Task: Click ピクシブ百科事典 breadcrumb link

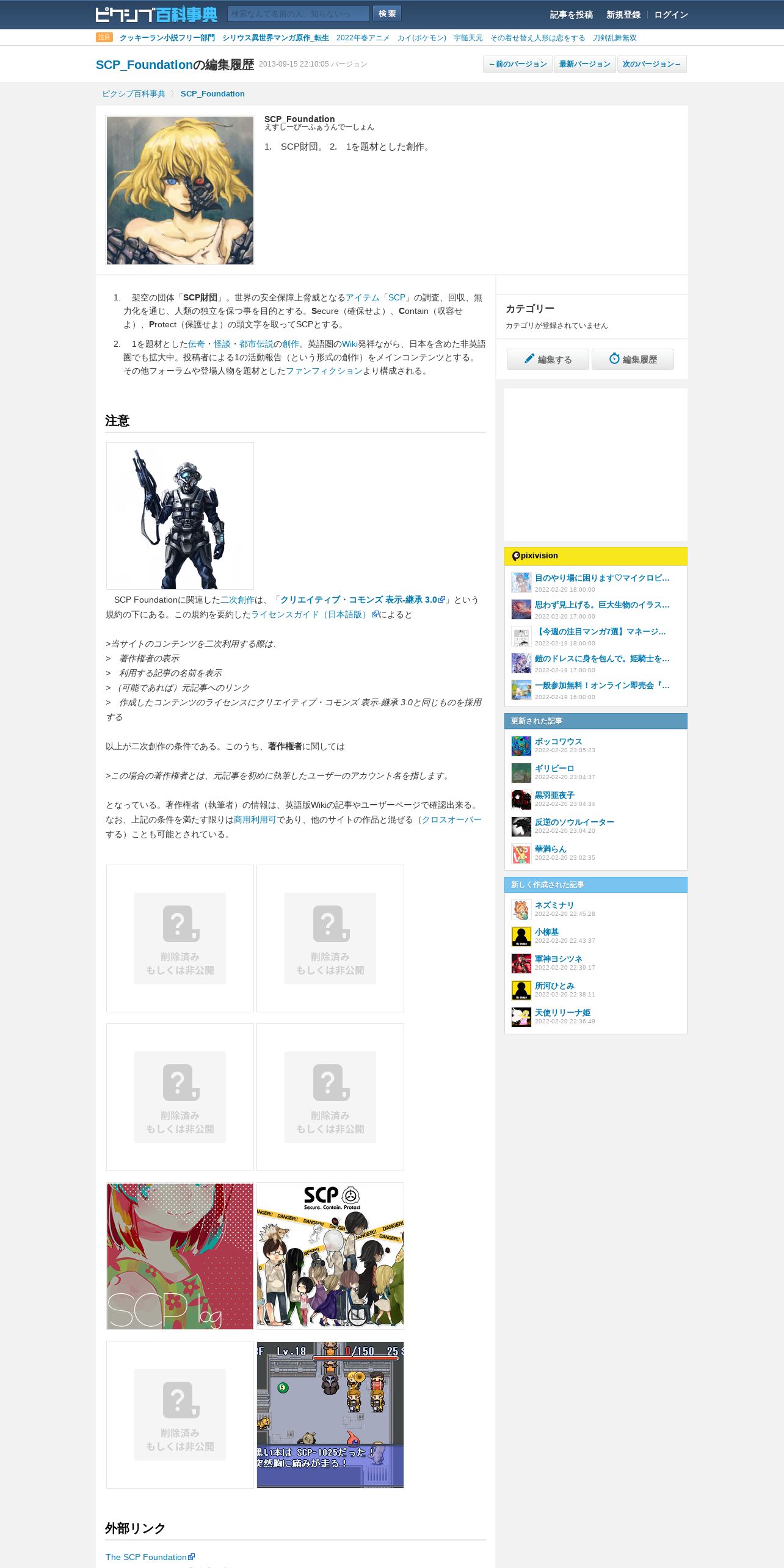Action: pyautogui.click(x=133, y=93)
